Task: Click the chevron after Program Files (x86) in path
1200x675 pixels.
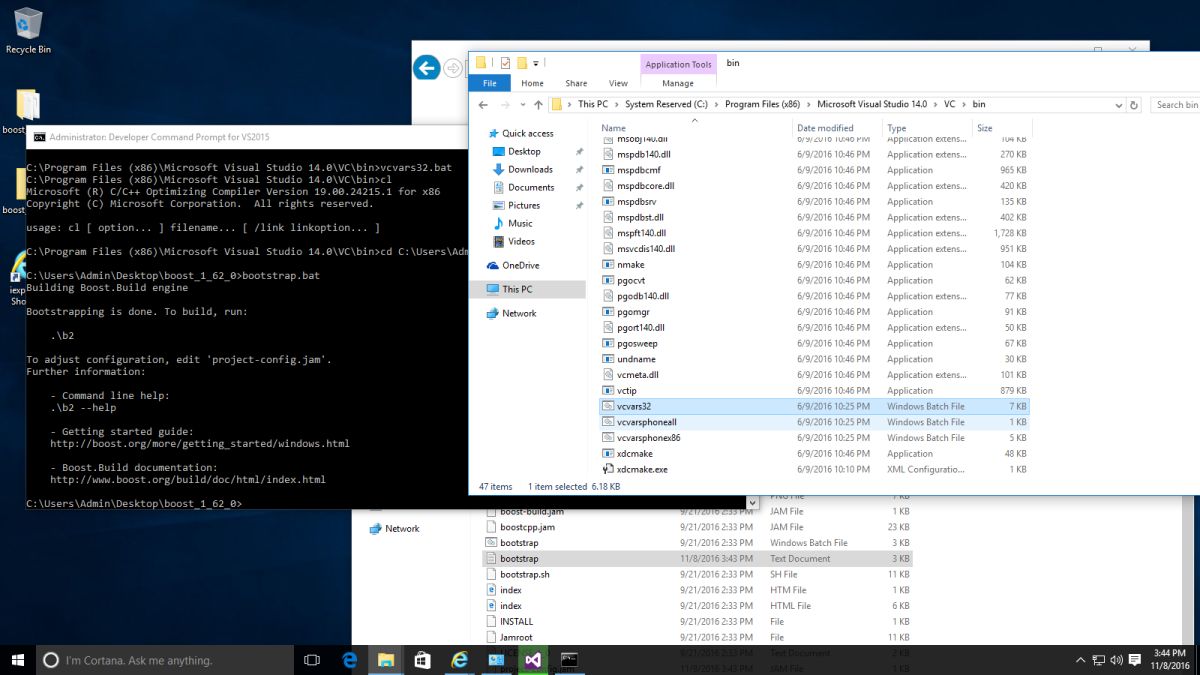Action: pyautogui.click(x=808, y=104)
